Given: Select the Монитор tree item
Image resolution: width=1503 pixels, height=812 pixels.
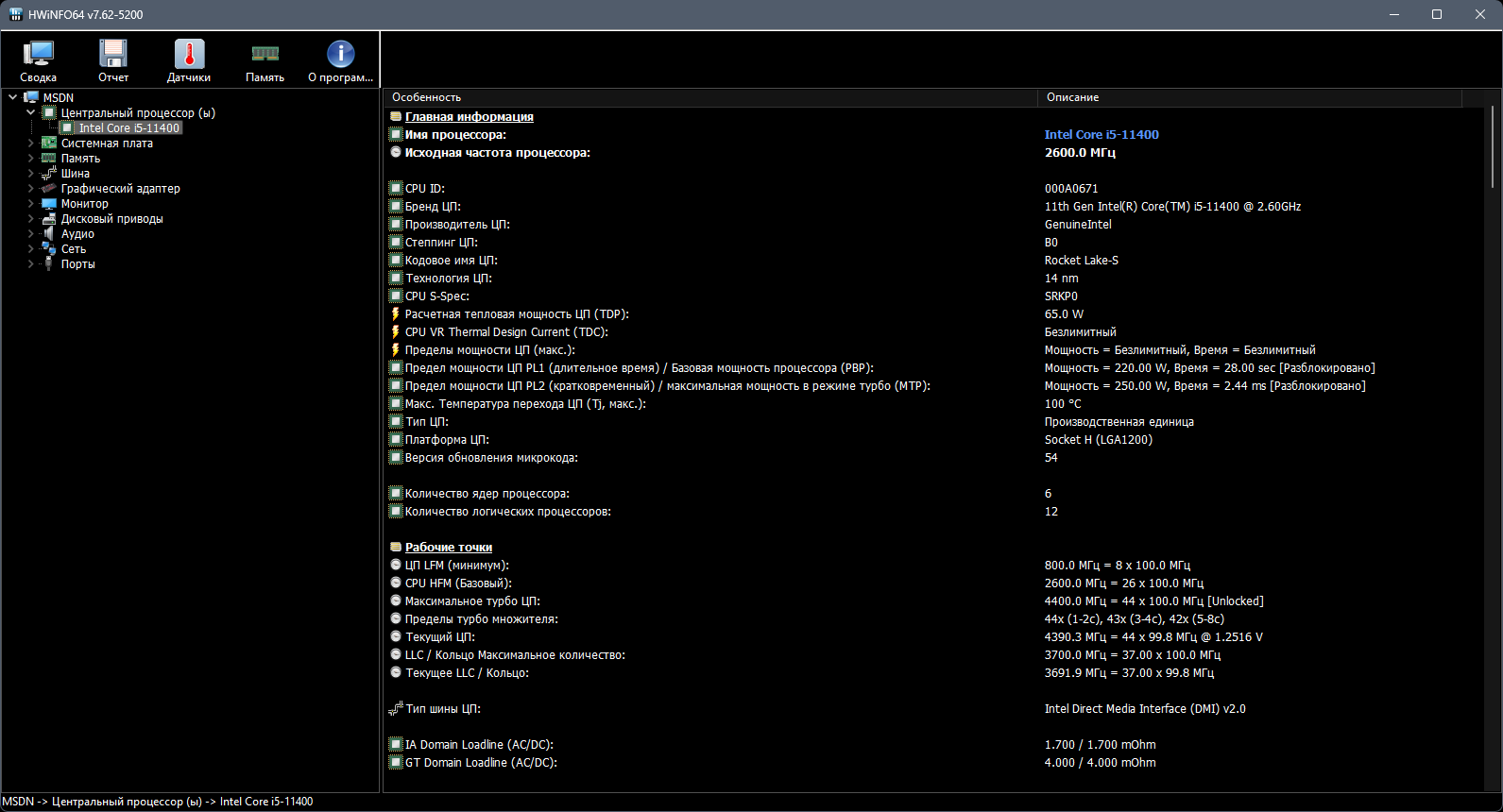Looking at the screenshot, I should click(85, 204).
